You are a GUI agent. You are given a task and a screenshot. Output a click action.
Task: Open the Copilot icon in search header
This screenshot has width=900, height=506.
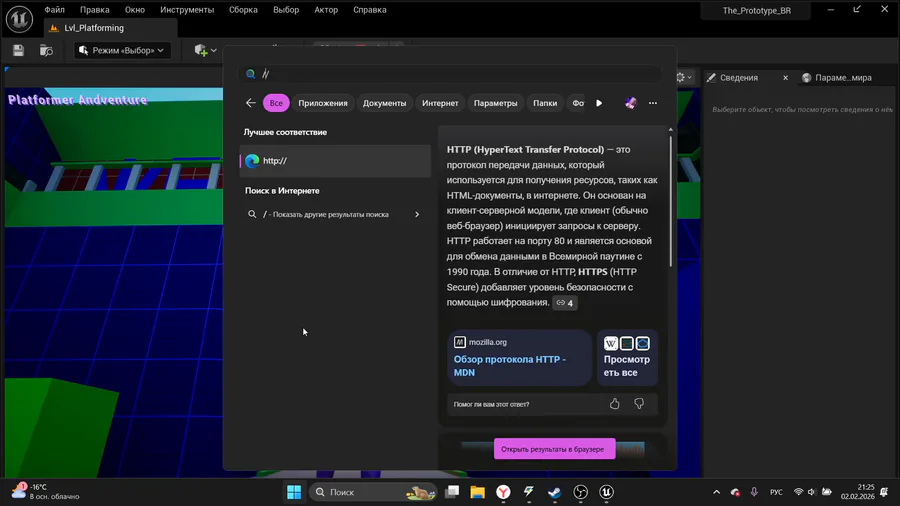(x=631, y=103)
